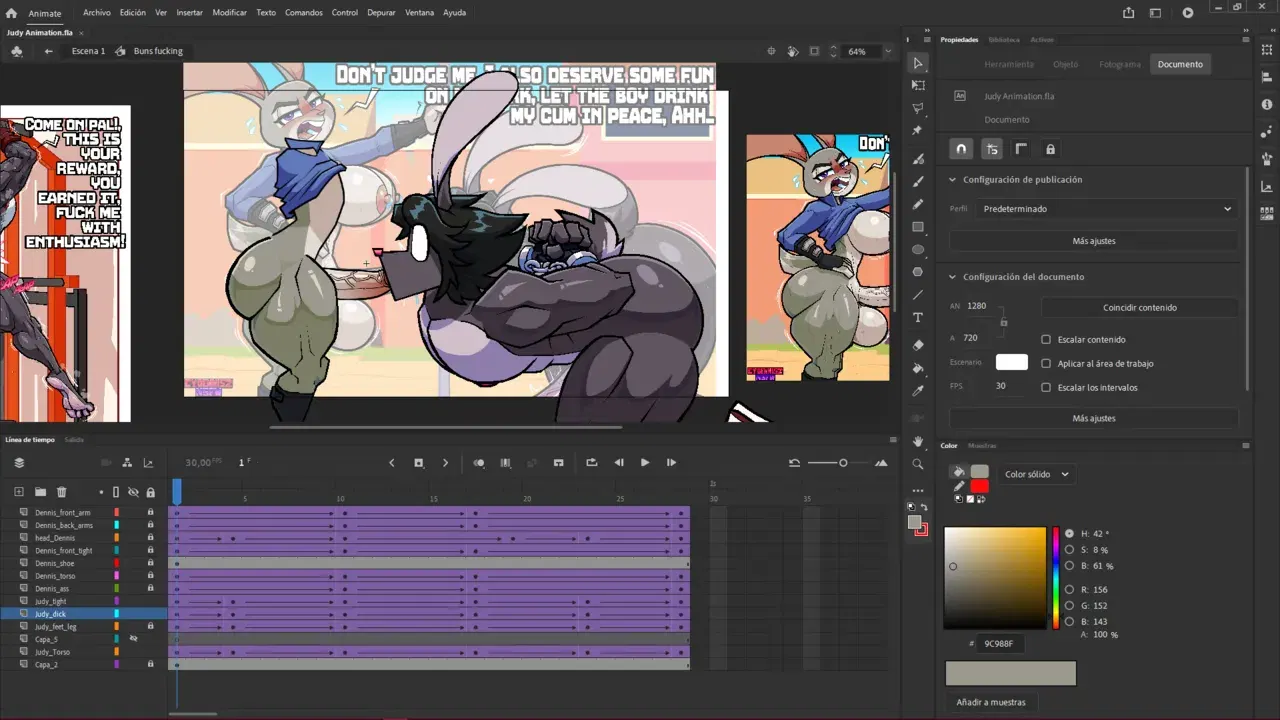
Task: Delete the selected layer with trash icon
Action: pos(61,492)
